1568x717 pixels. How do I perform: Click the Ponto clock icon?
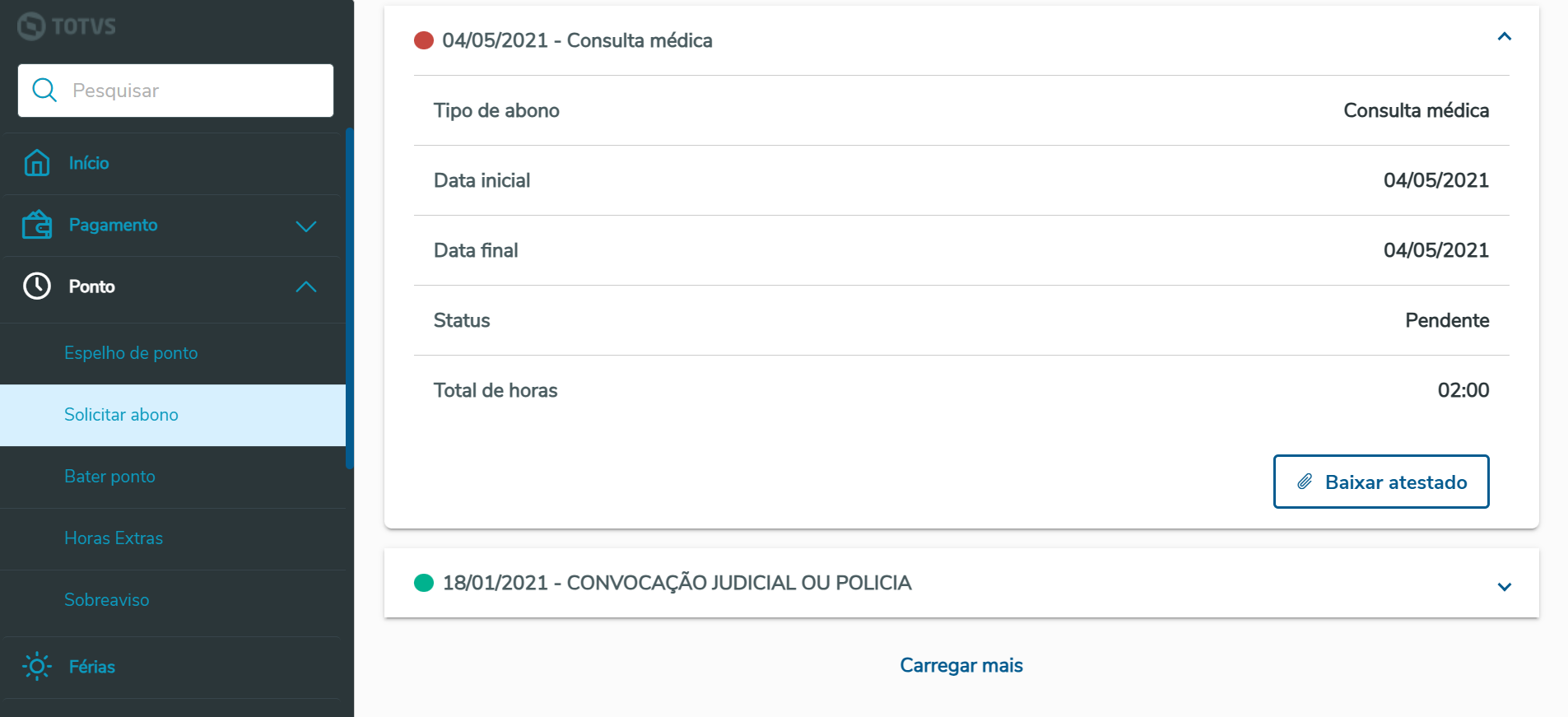point(37,286)
